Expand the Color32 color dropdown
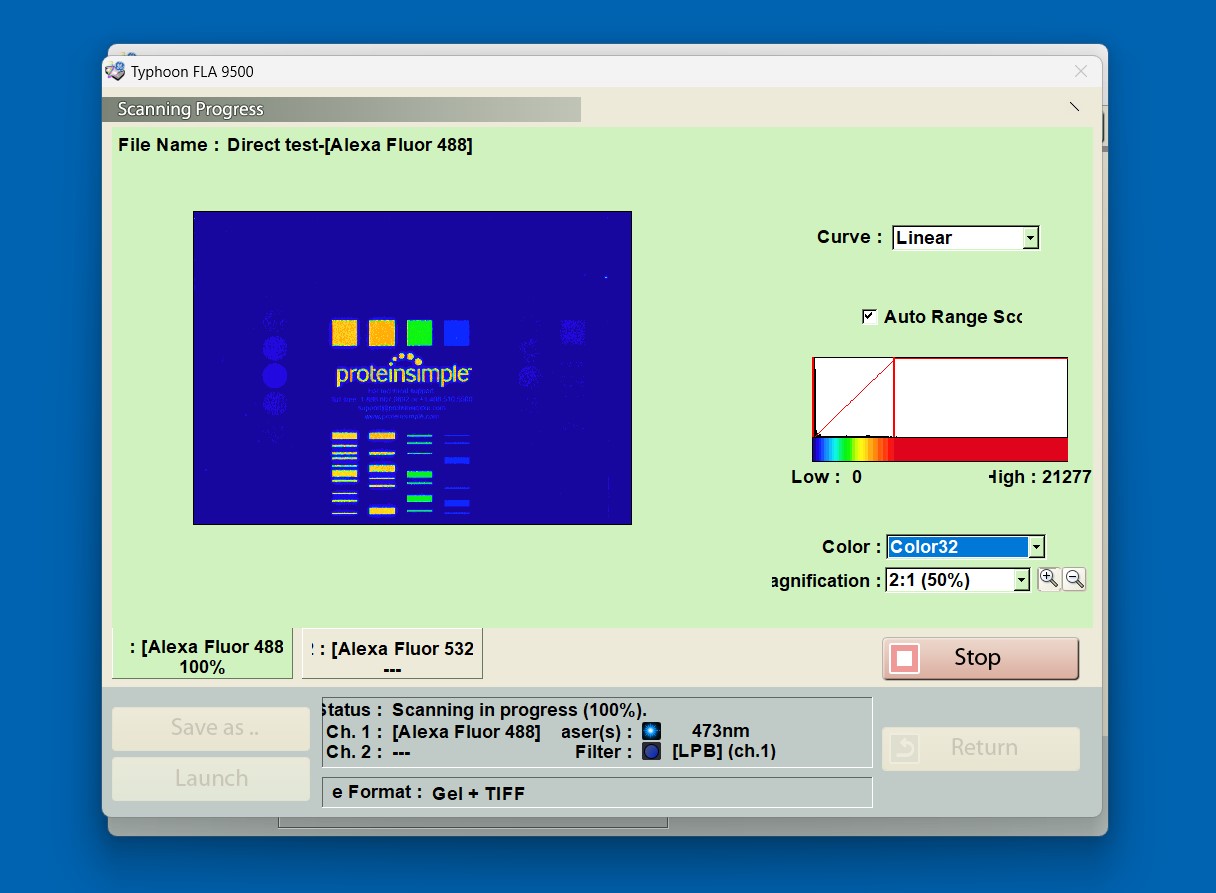This screenshot has height=893, width=1216. click(x=965, y=547)
